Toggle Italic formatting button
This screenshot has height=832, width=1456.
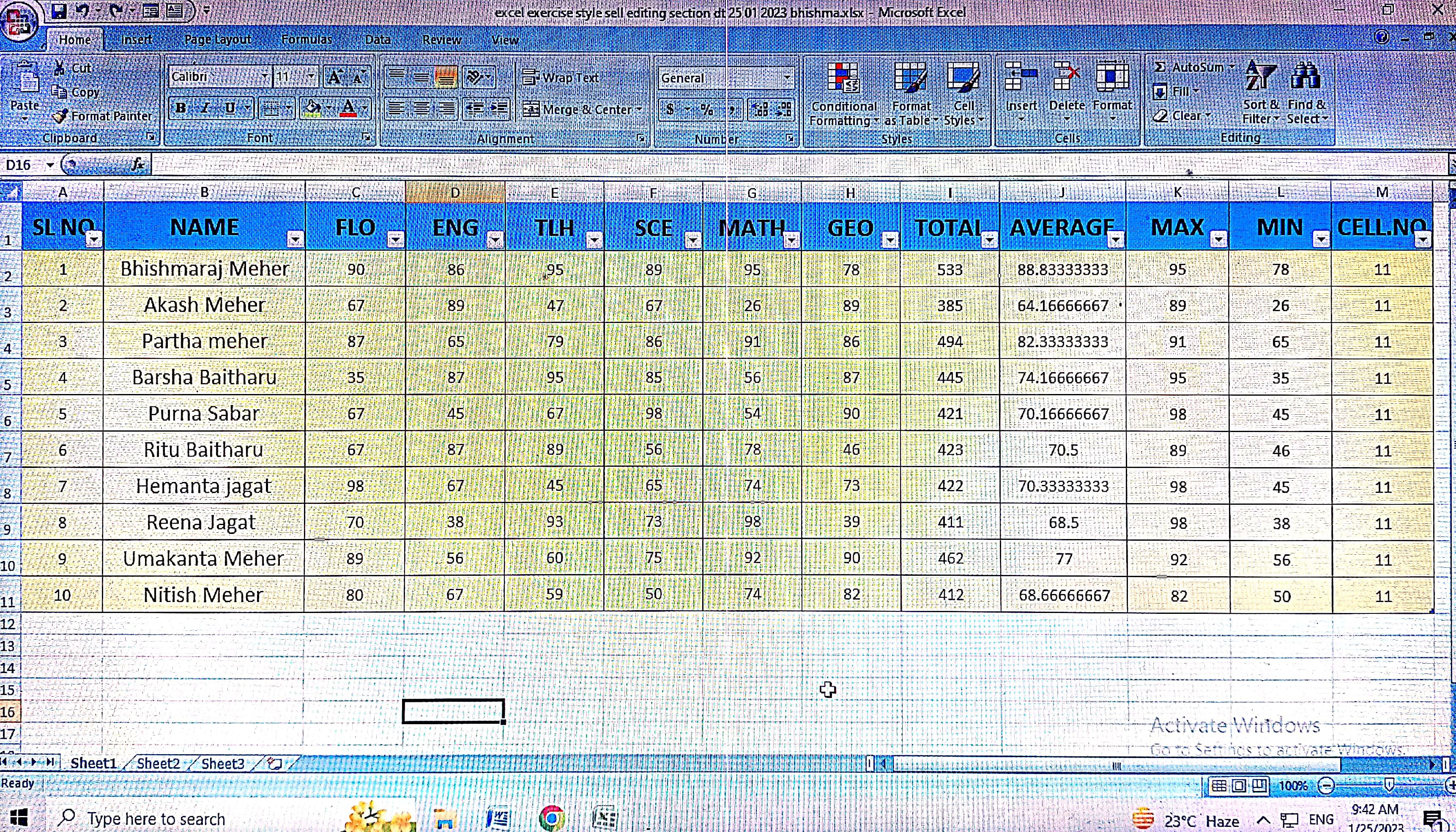[205, 108]
